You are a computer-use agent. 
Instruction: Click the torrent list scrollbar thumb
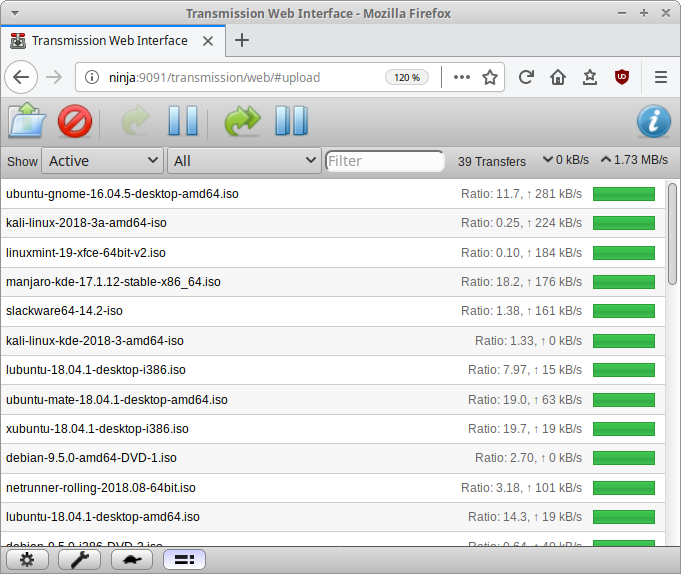(672, 234)
